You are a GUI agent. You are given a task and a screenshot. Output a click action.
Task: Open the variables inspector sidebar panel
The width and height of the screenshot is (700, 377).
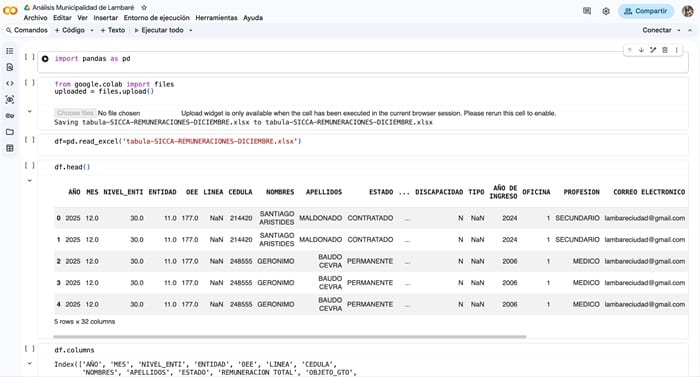10,99
